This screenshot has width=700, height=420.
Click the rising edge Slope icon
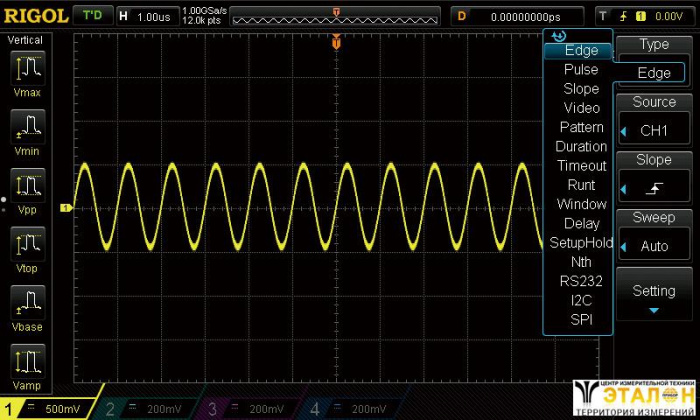coord(655,188)
